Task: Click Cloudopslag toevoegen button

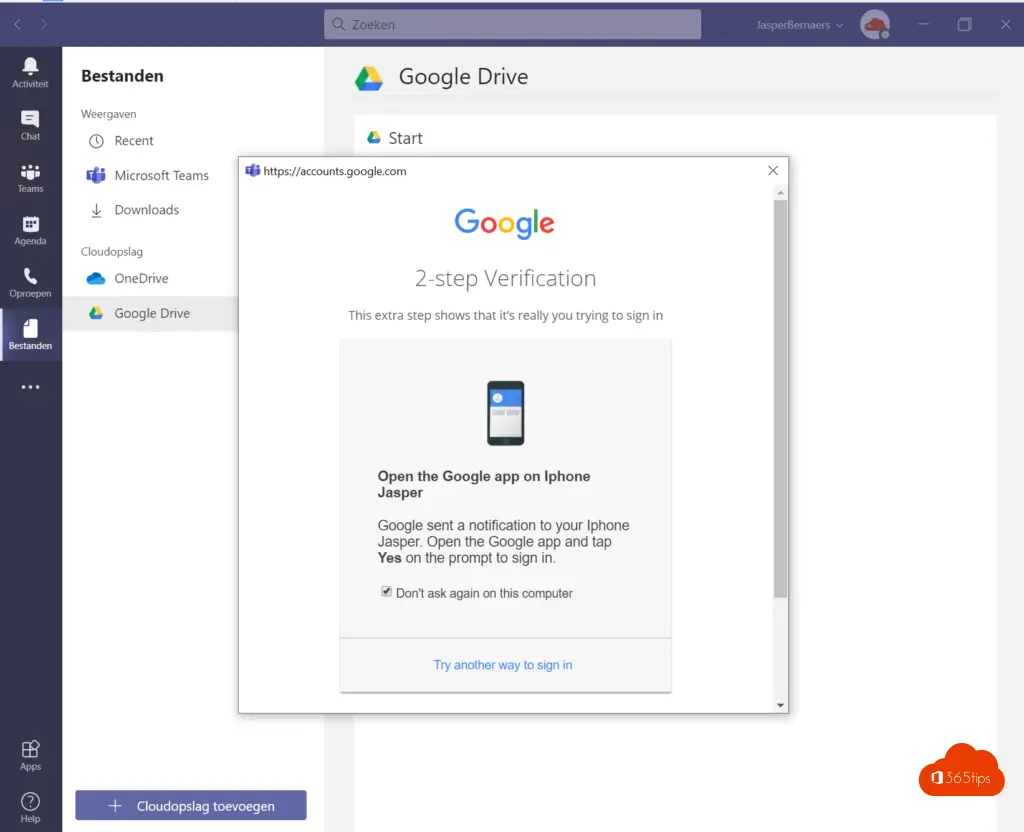Action: tap(191, 805)
